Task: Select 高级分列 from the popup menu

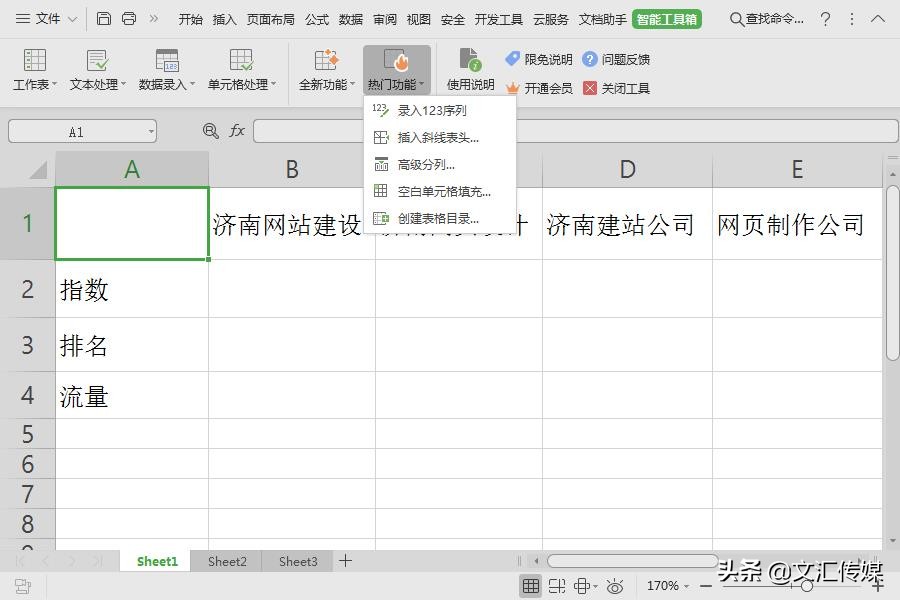Action: (426, 164)
